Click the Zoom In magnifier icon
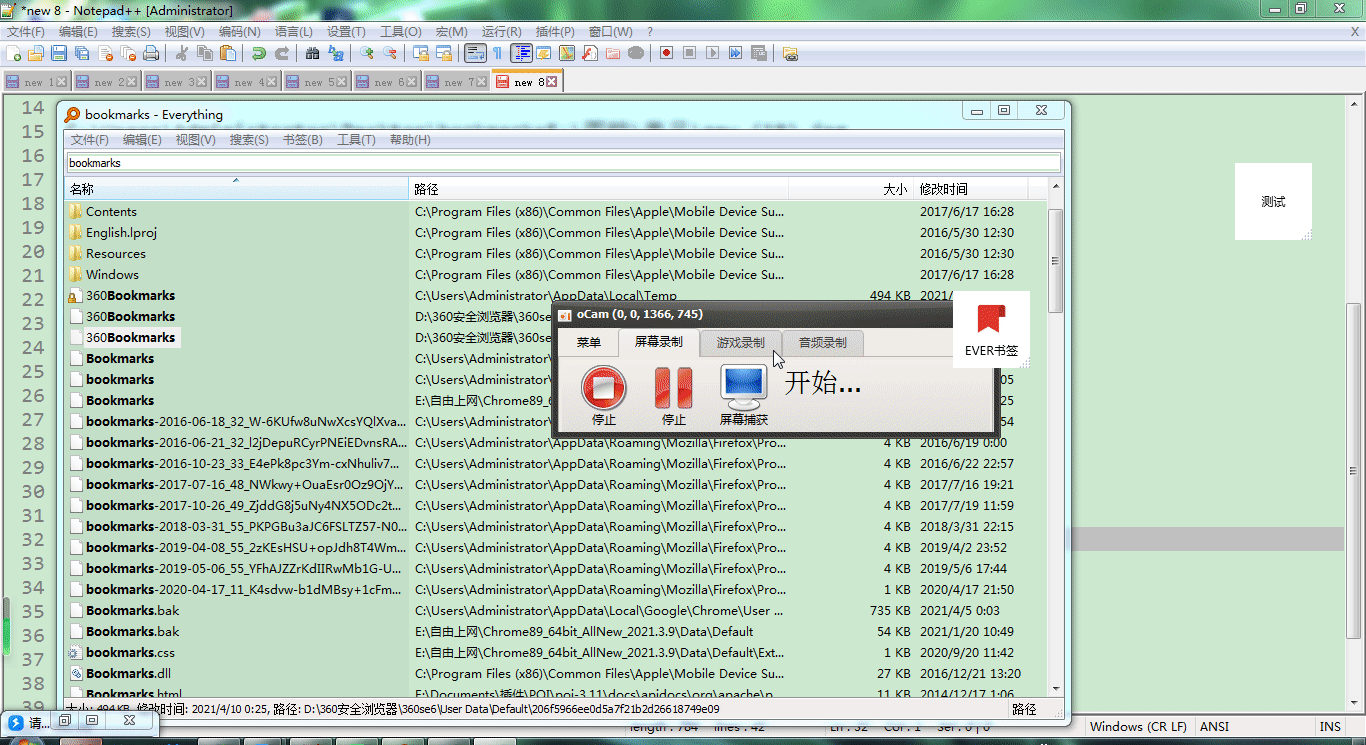This screenshot has height=745, width=1366. [x=367, y=53]
